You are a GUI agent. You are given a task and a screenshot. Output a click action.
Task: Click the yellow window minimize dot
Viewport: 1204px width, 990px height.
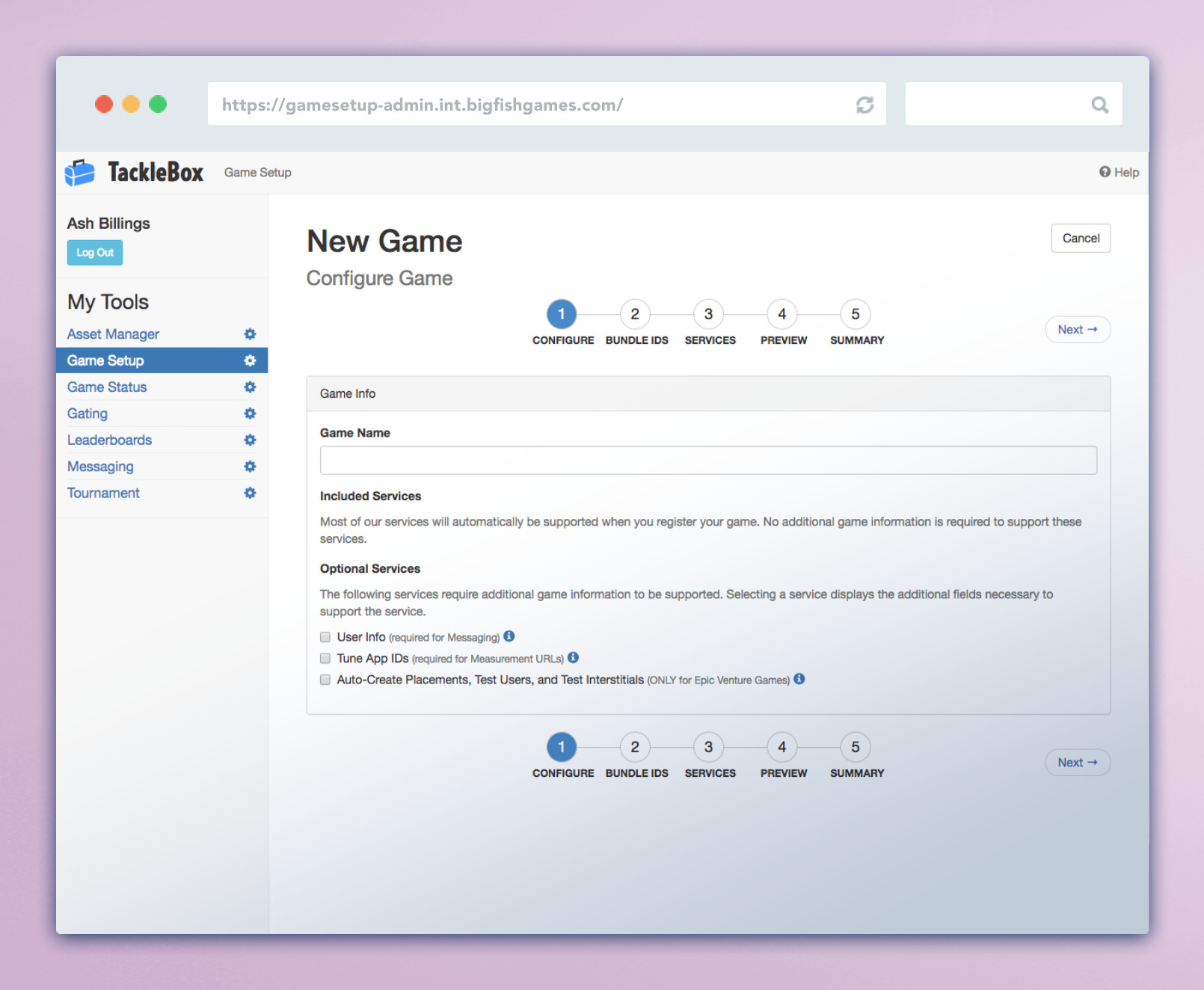[x=131, y=104]
